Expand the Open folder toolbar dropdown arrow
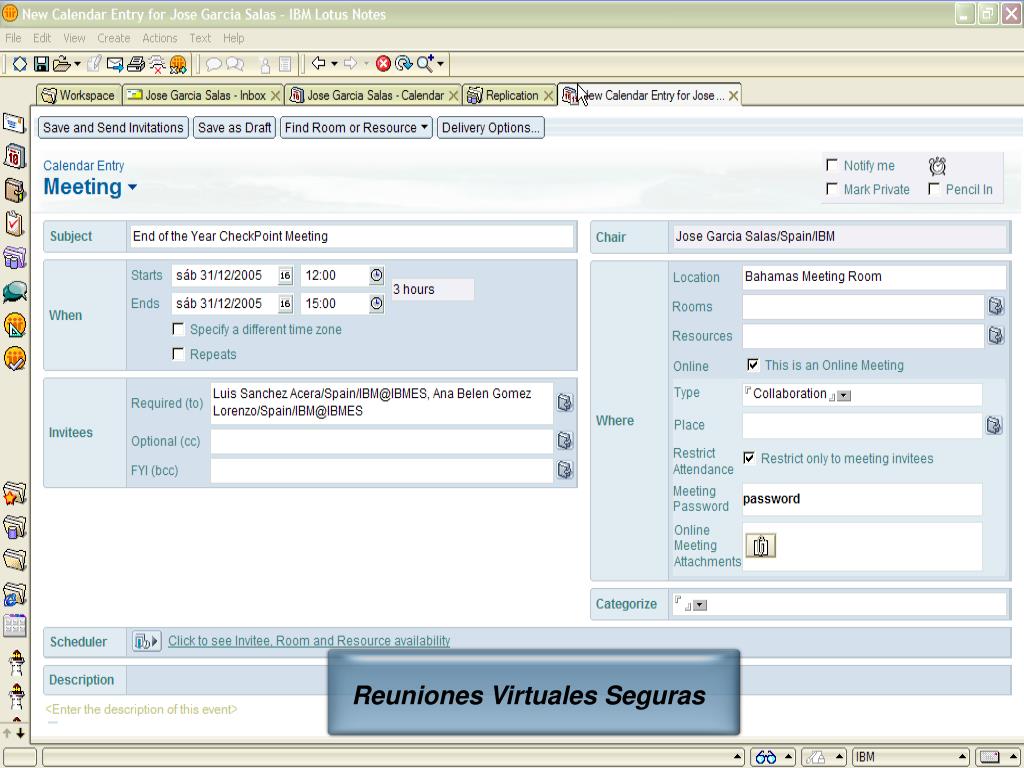The width and height of the screenshot is (1024, 768). point(77,63)
